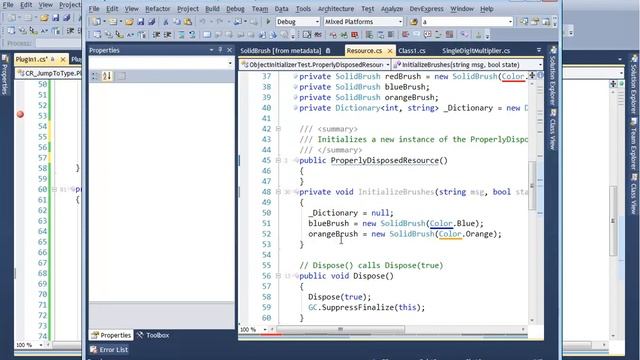
Task: Click the editor vertical scrollbar thumb
Action: (532, 186)
